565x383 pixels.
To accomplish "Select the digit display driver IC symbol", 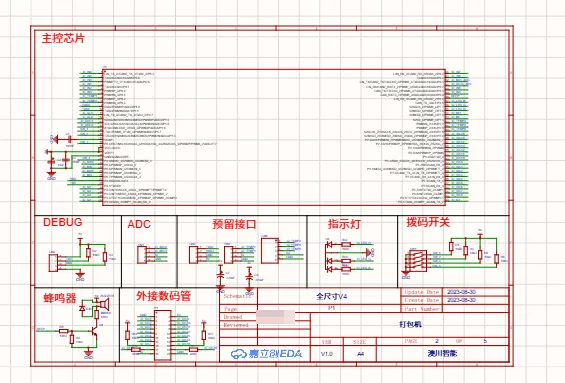I will click(163, 334).
